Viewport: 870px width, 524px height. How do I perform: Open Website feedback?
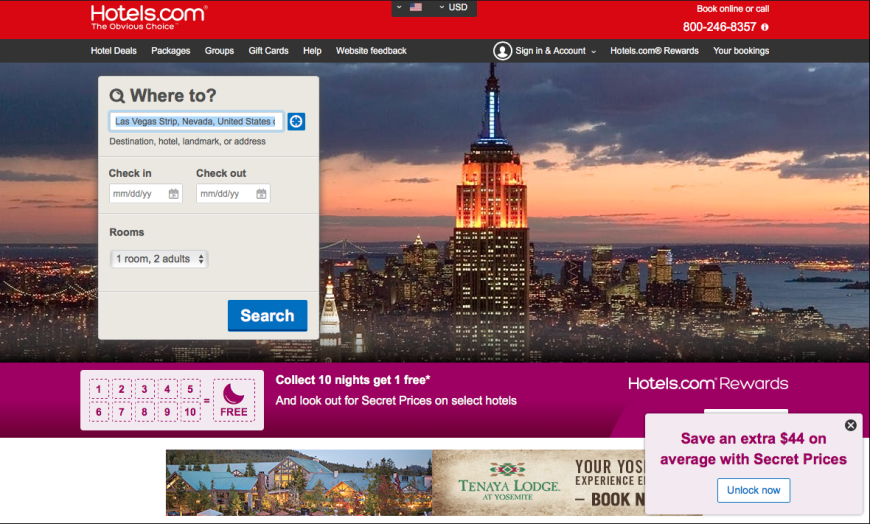(371, 51)
